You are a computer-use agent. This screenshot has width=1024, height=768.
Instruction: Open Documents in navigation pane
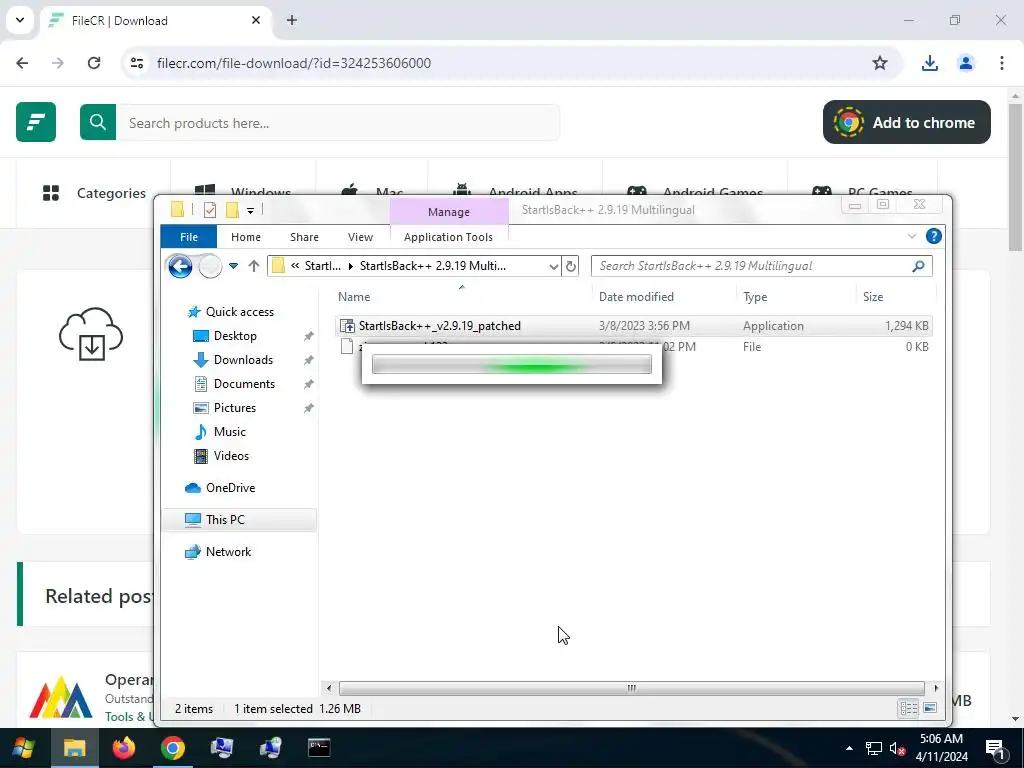244,384
